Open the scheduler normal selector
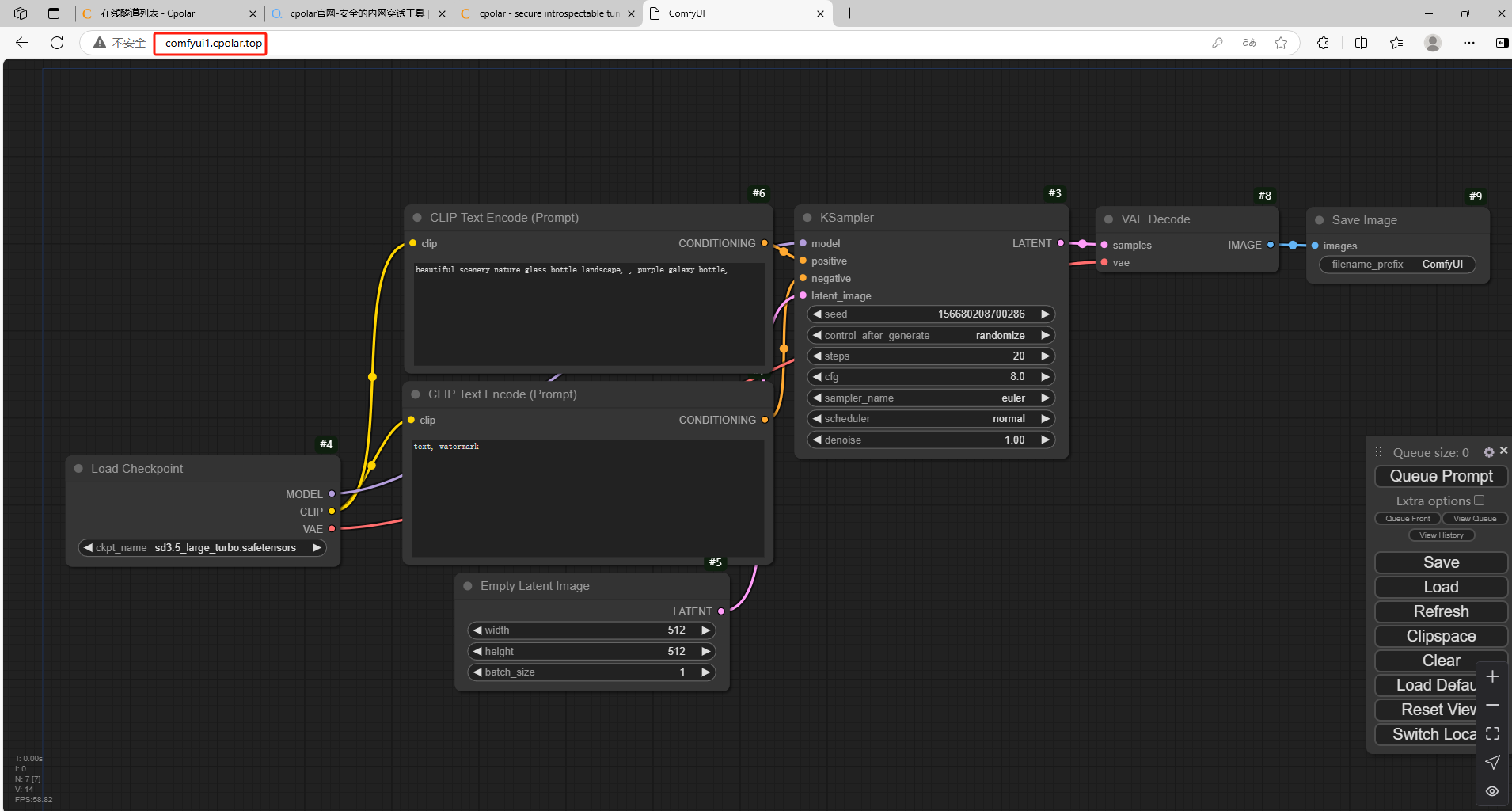The image size is (1512, 811). tap(931, 419)
